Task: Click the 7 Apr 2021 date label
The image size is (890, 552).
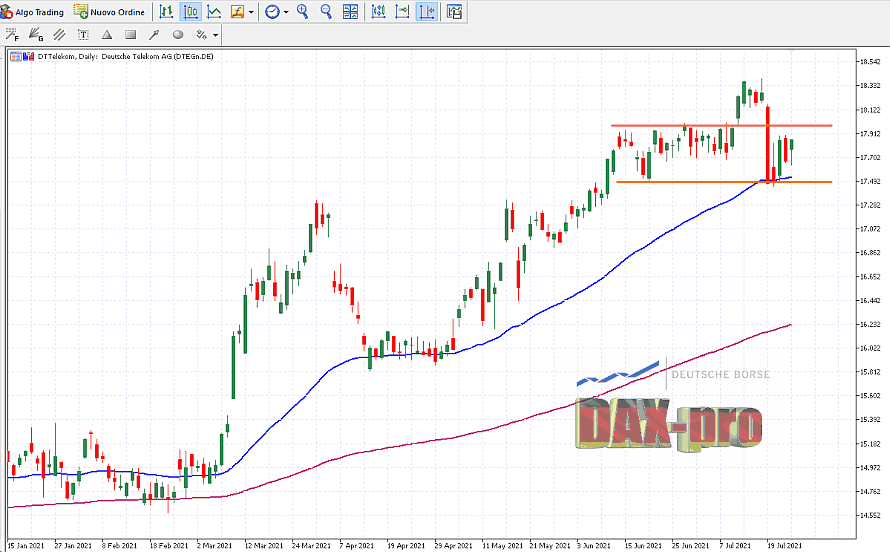Action: coord(356,546)
